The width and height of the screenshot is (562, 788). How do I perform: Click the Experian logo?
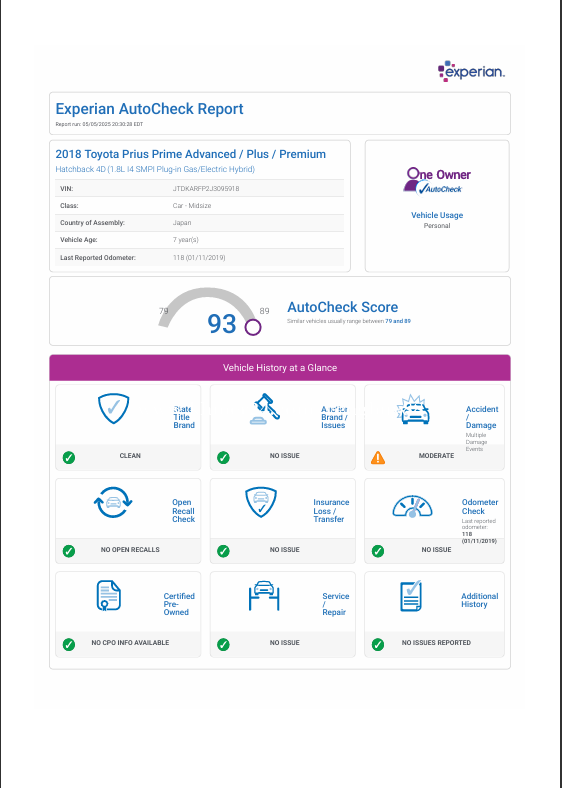471,71
